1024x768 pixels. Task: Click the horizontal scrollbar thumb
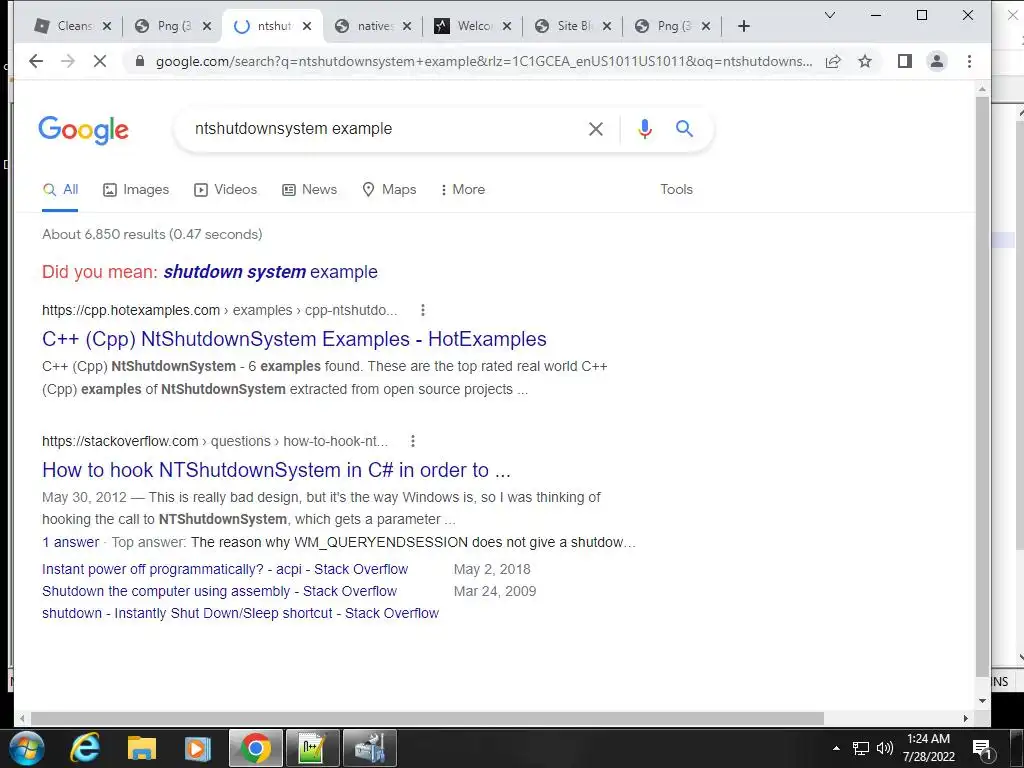tap(427, 718)
